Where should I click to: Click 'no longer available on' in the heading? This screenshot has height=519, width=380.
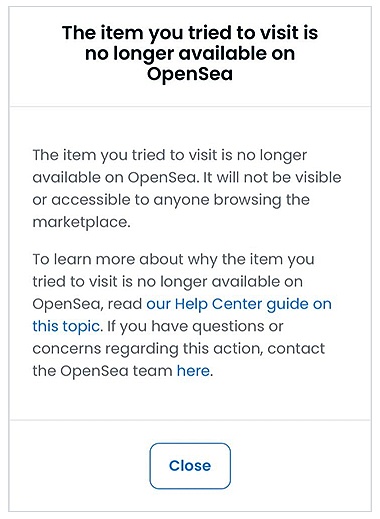(190, 53)
